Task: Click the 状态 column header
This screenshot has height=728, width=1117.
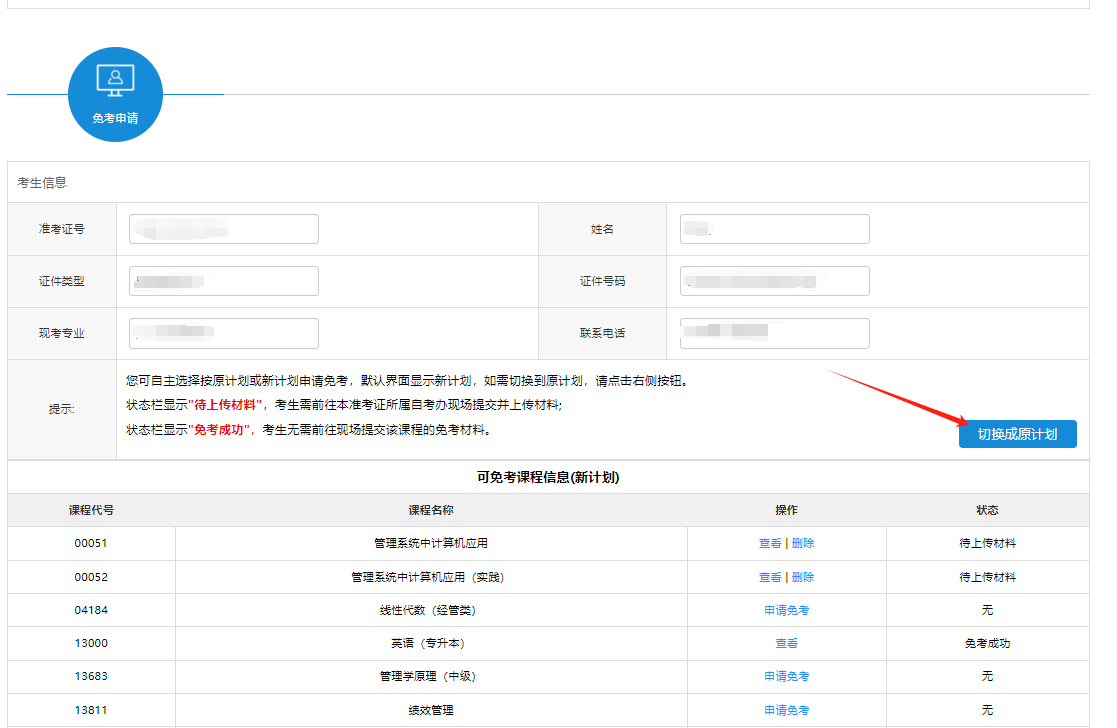Action: click(987, 510)
